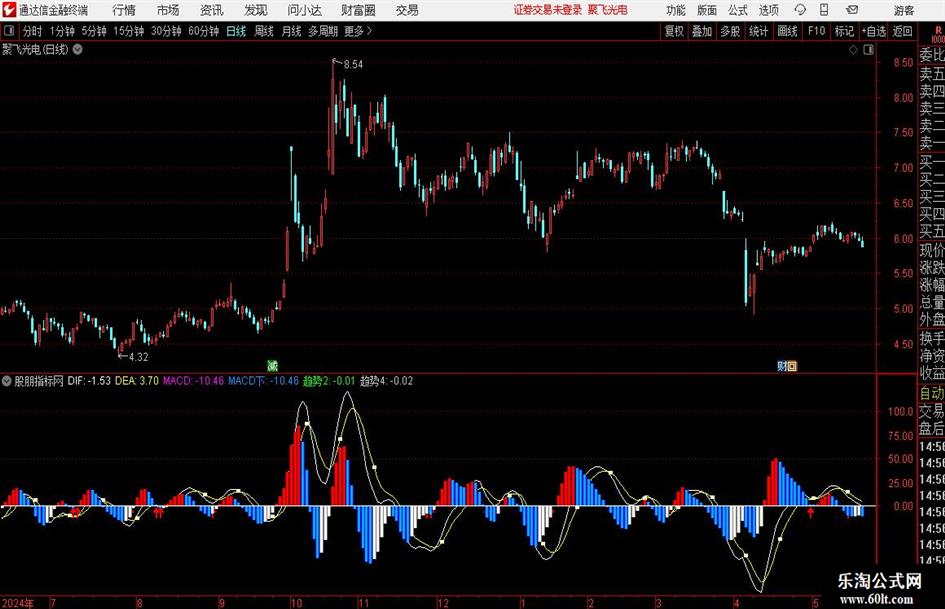
Task: Click the 自动 label in right panel
Action: [932, 393]
